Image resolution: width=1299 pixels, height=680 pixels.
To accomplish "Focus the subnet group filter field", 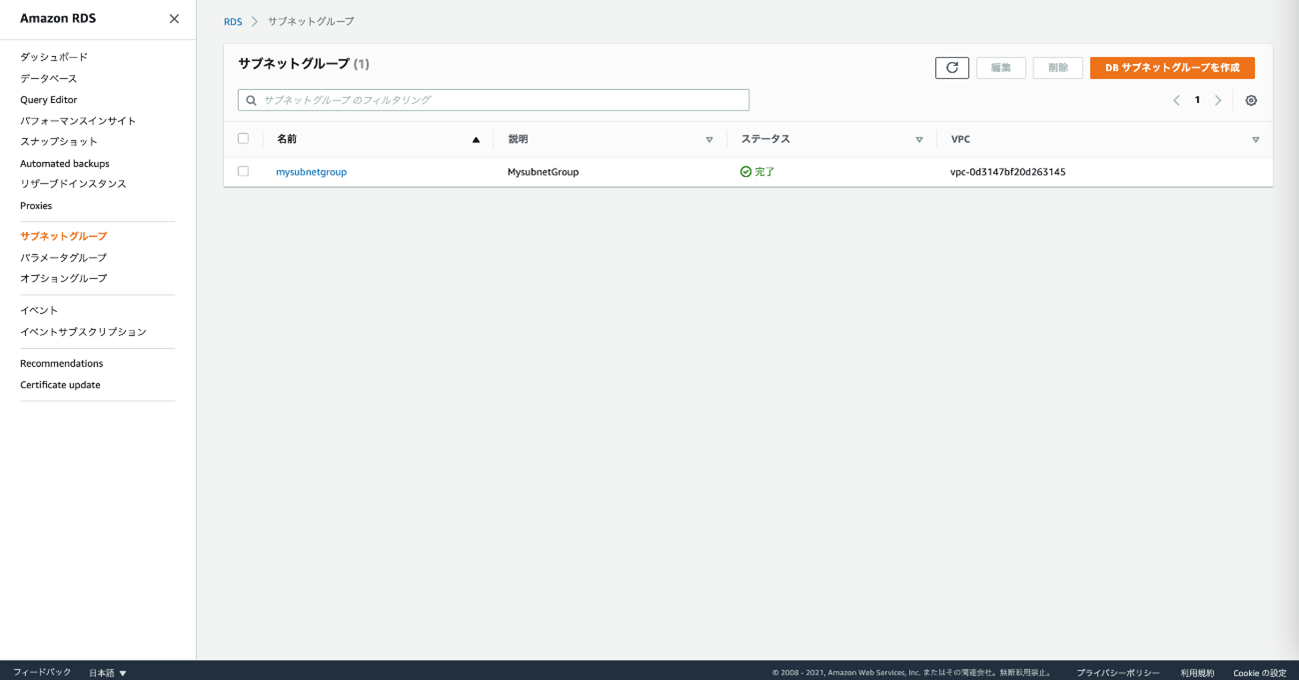I will point(500,100).
